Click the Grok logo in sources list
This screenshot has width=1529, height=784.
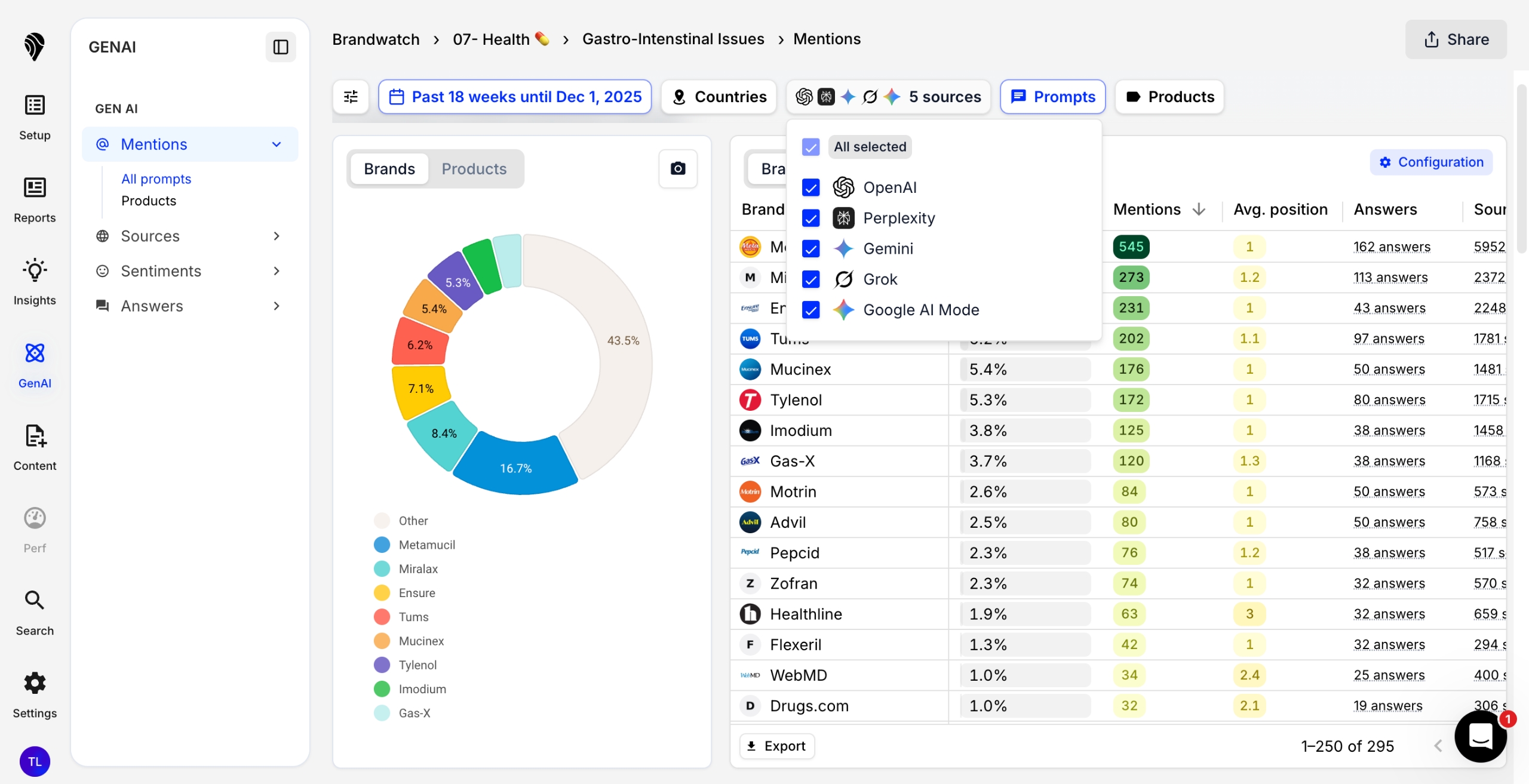(x=843, y=279)
